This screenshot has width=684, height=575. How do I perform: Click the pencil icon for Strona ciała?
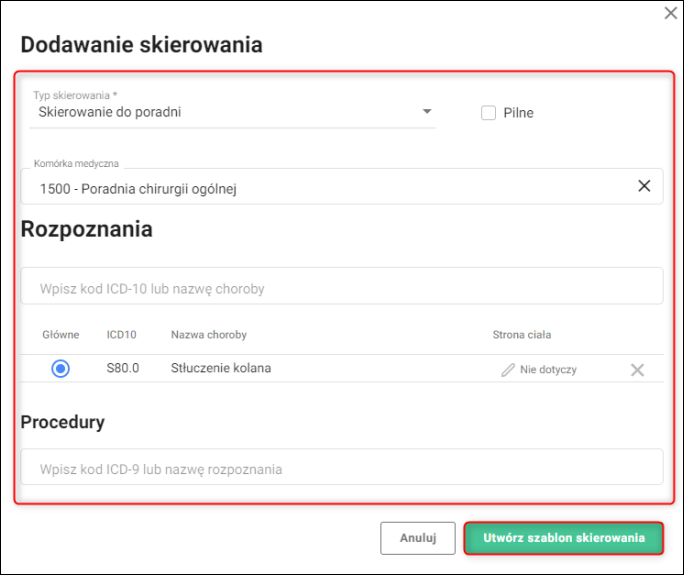click(x=508, y=369)
